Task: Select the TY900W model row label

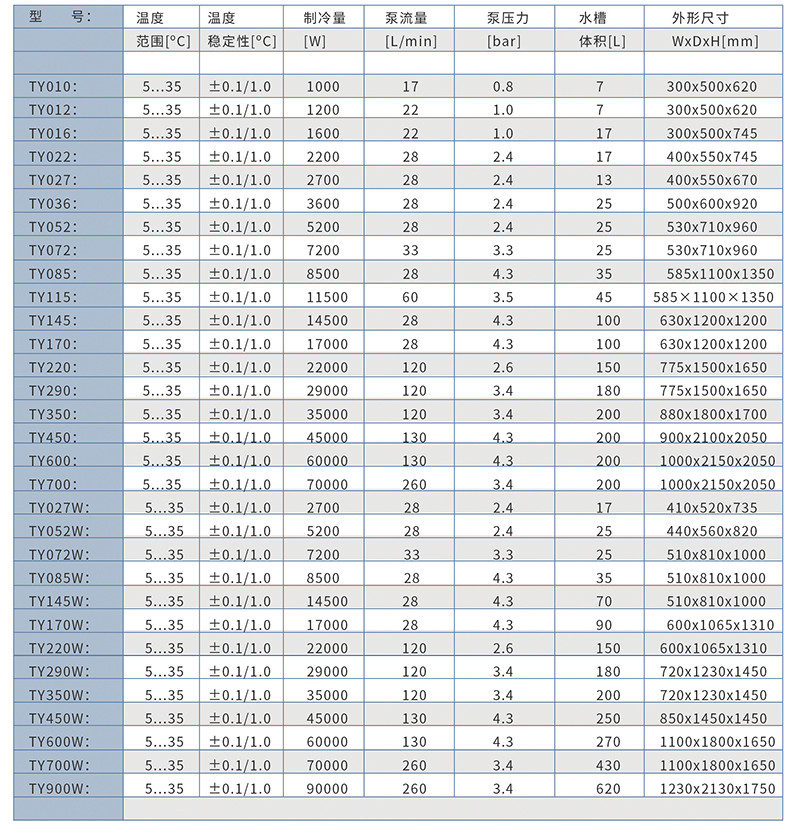Action: 59,789
